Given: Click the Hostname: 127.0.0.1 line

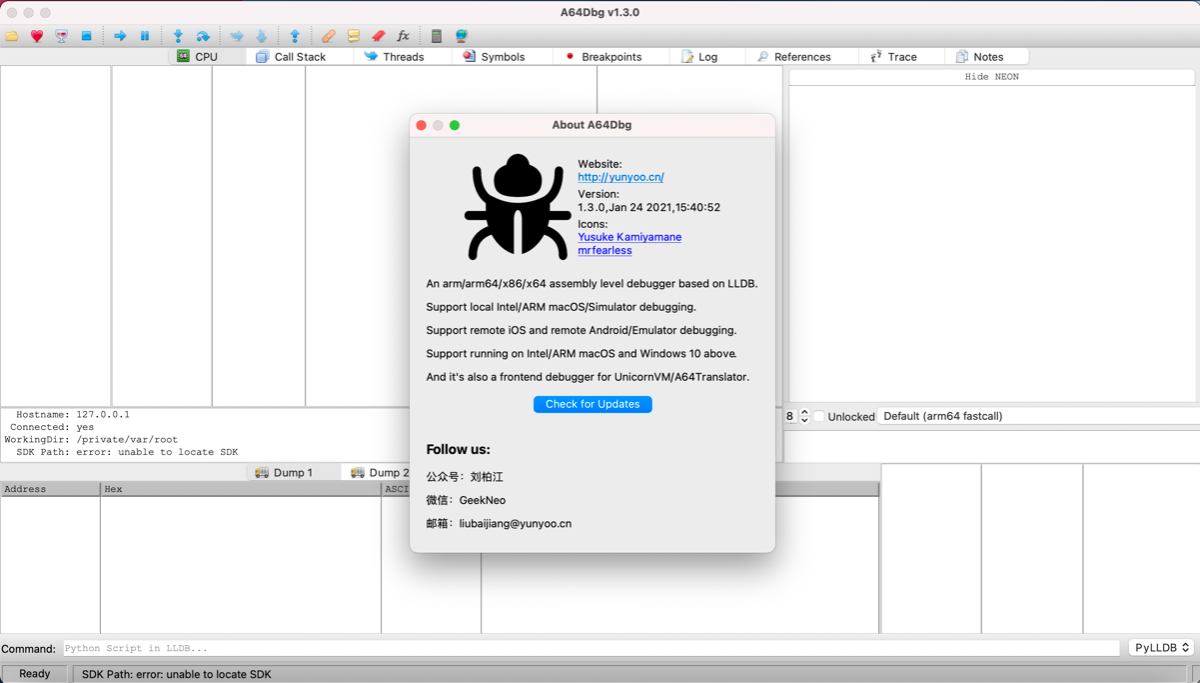Looking at the screenshot, I should coord(73,414).
